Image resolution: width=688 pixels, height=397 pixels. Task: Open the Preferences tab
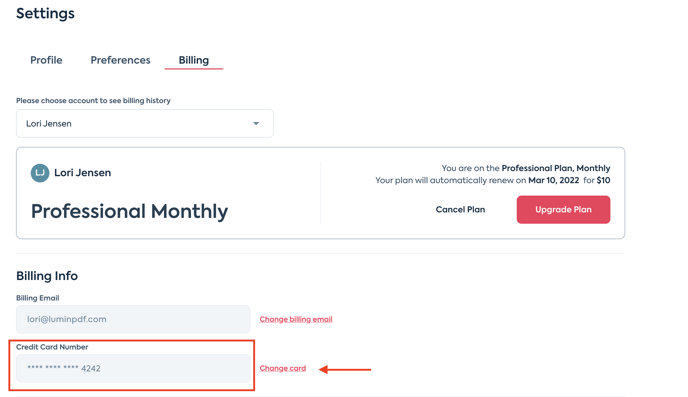click(x=120, y=60)
